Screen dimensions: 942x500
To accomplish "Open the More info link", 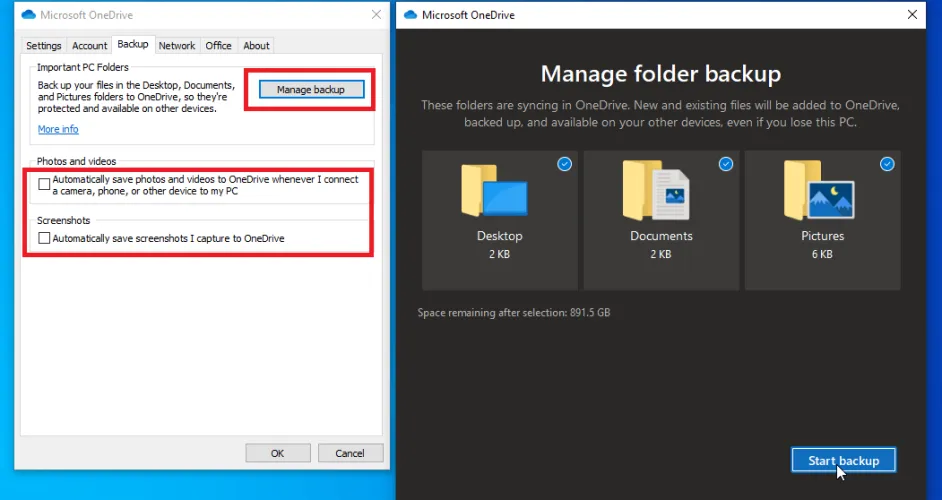I will pos(58,129).
